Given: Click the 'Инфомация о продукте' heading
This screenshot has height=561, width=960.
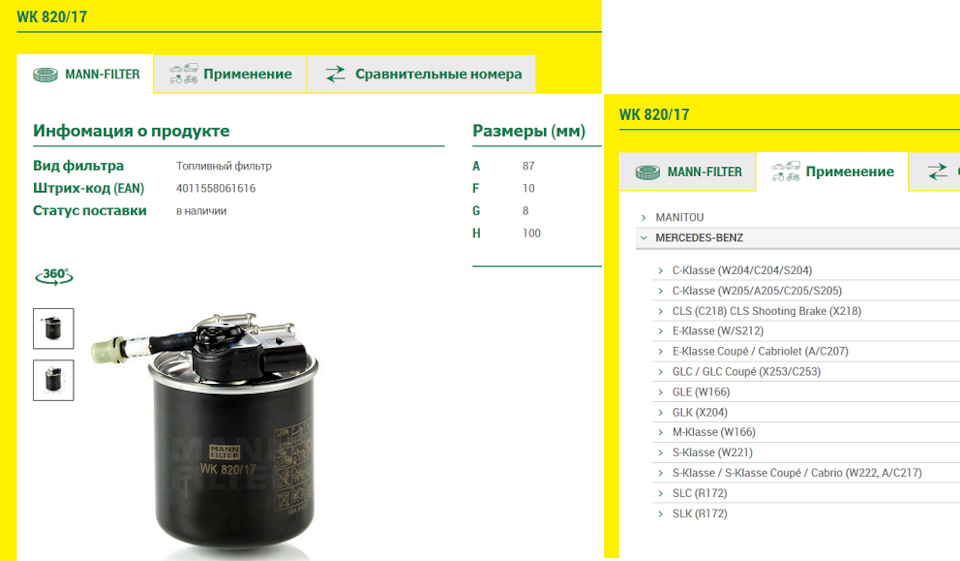Looking at the screenshot, I should pos(131,131).
